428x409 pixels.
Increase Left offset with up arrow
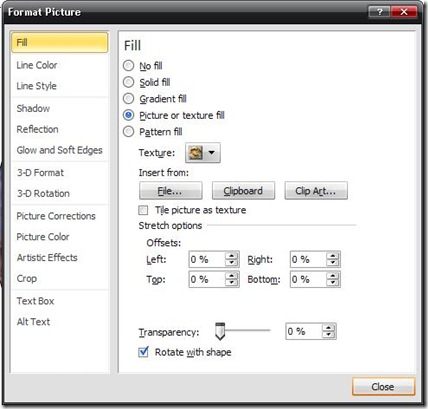coord(232,256)
